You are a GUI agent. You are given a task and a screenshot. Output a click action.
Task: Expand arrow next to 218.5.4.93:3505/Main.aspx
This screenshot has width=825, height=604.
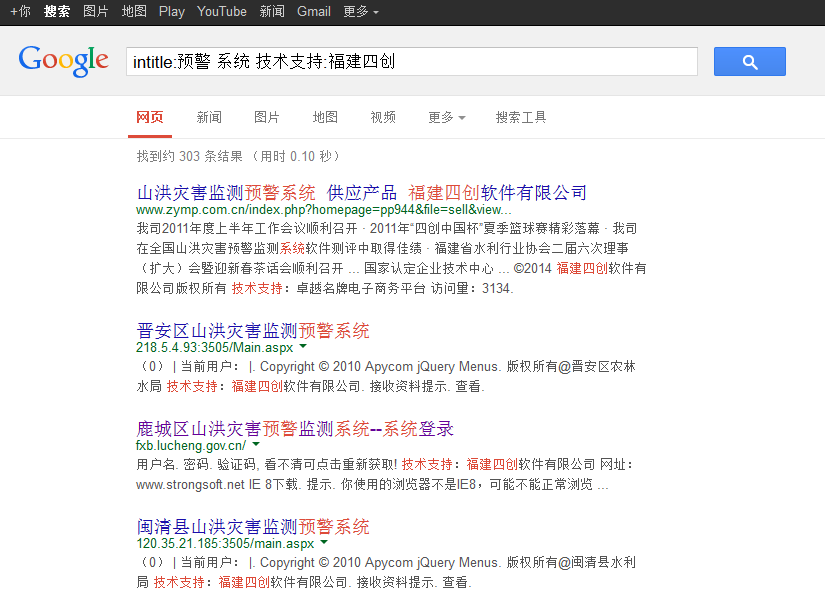coord(303,346)
